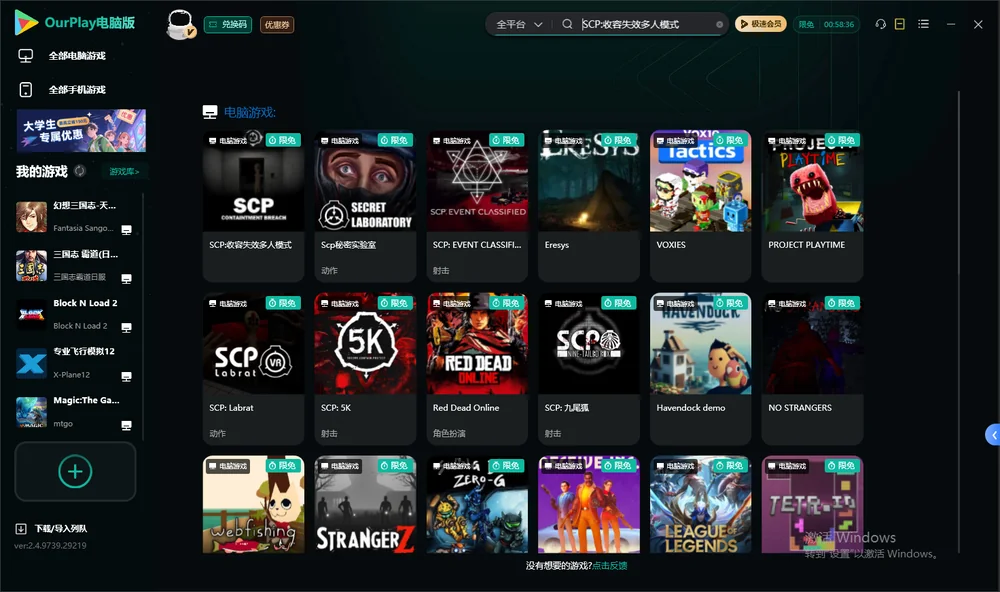Click PC icon on Magic:The Gathering row

pyautogui.click(x=126, y=426)
